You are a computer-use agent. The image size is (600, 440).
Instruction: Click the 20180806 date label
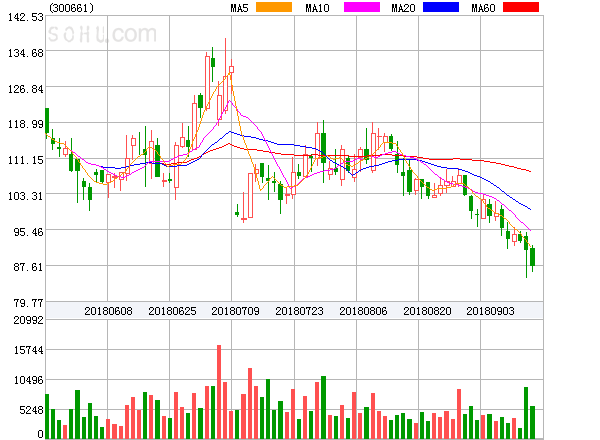[364, 312]
